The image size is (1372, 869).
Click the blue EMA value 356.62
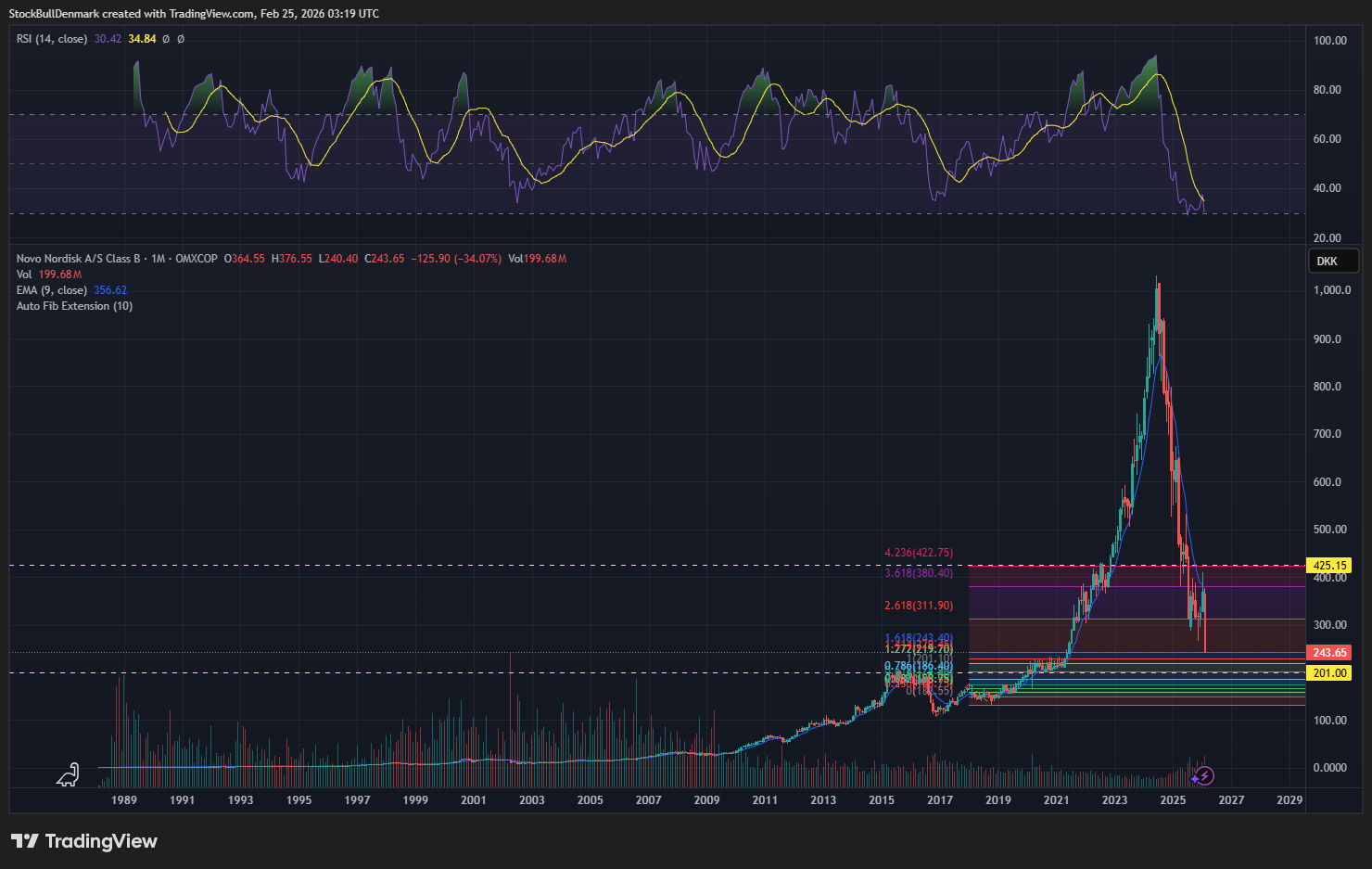pos(110,290)
